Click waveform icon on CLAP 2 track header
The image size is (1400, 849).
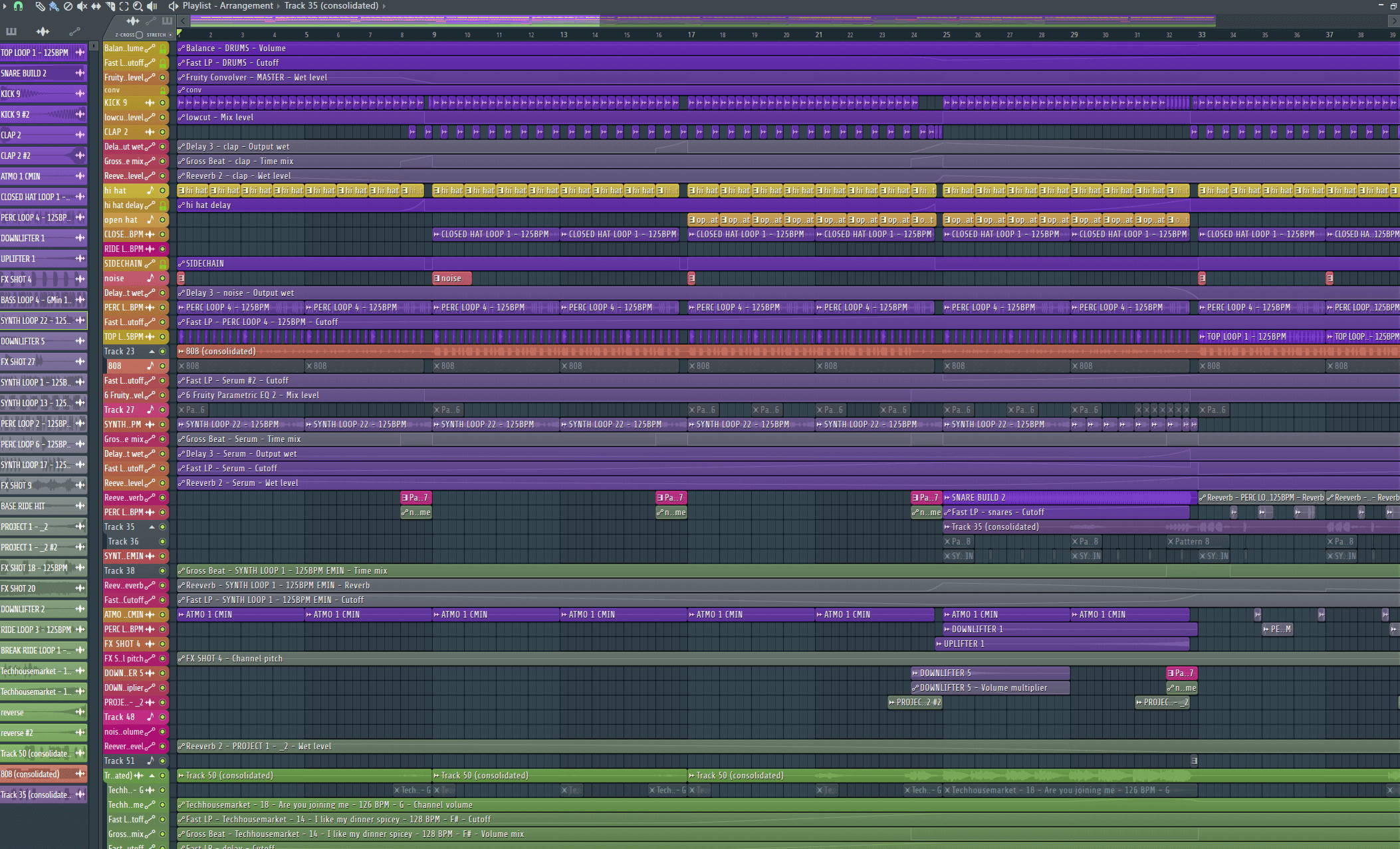coord(150,132)
